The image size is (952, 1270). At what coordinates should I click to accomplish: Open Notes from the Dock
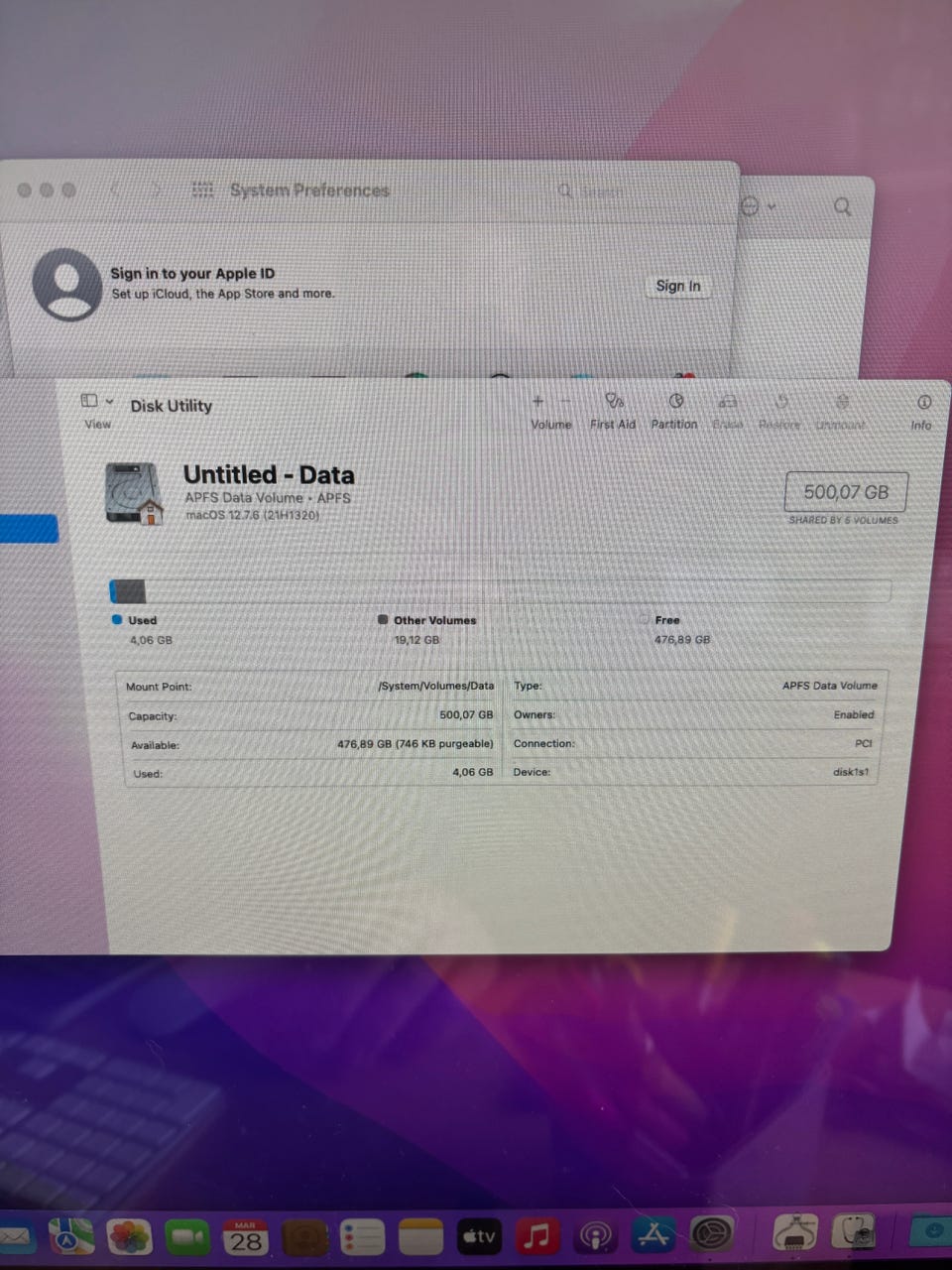click(x=420, y=1236)
